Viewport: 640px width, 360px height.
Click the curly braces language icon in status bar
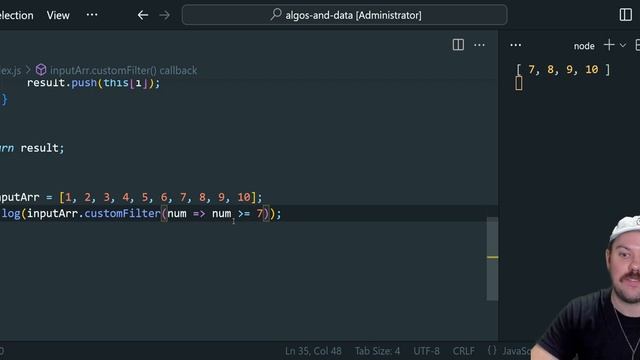492,351
